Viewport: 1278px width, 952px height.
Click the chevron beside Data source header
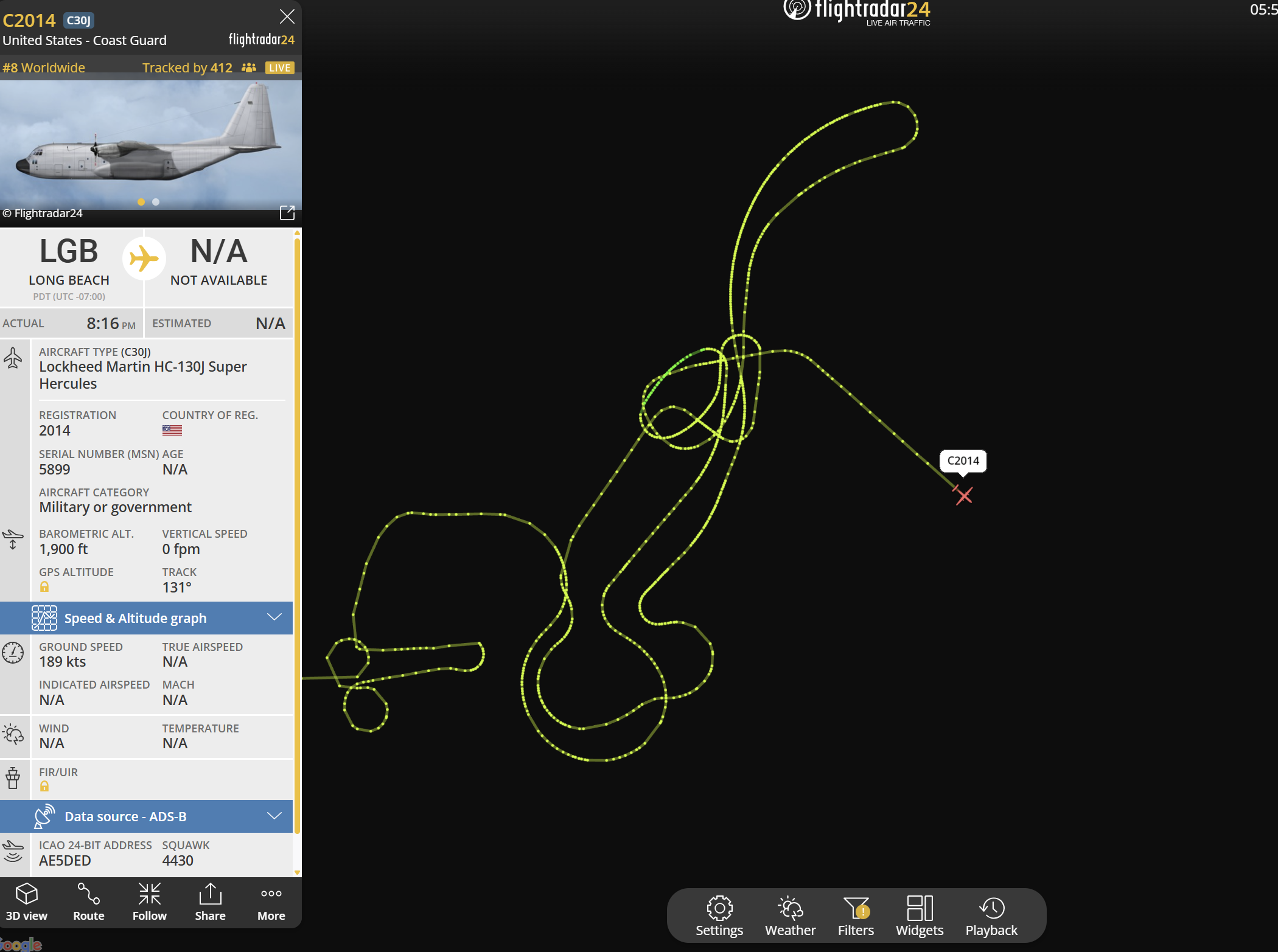tap(274, 816)
